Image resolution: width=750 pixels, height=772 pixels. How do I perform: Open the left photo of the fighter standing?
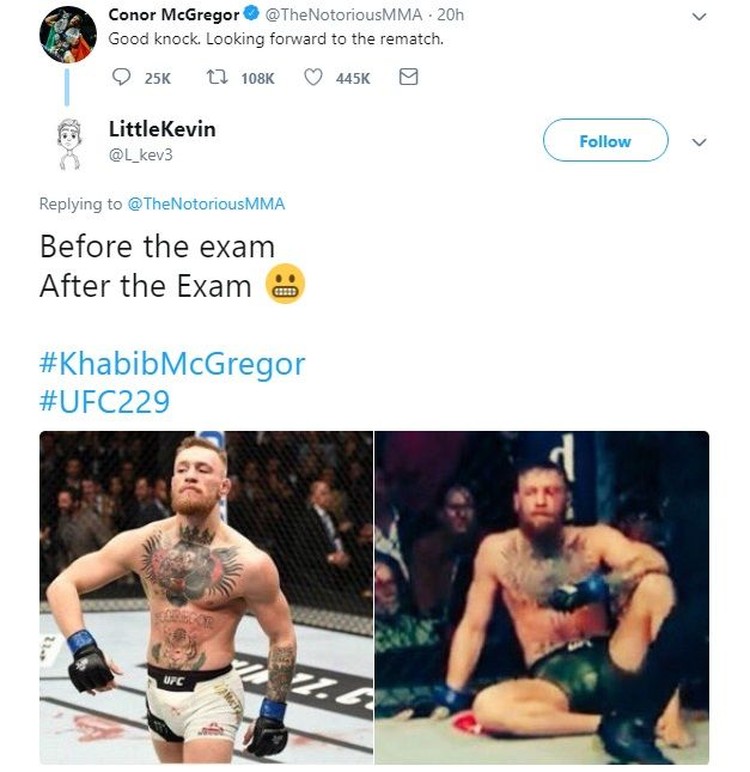pyautogui.click(x=206, y=597)
